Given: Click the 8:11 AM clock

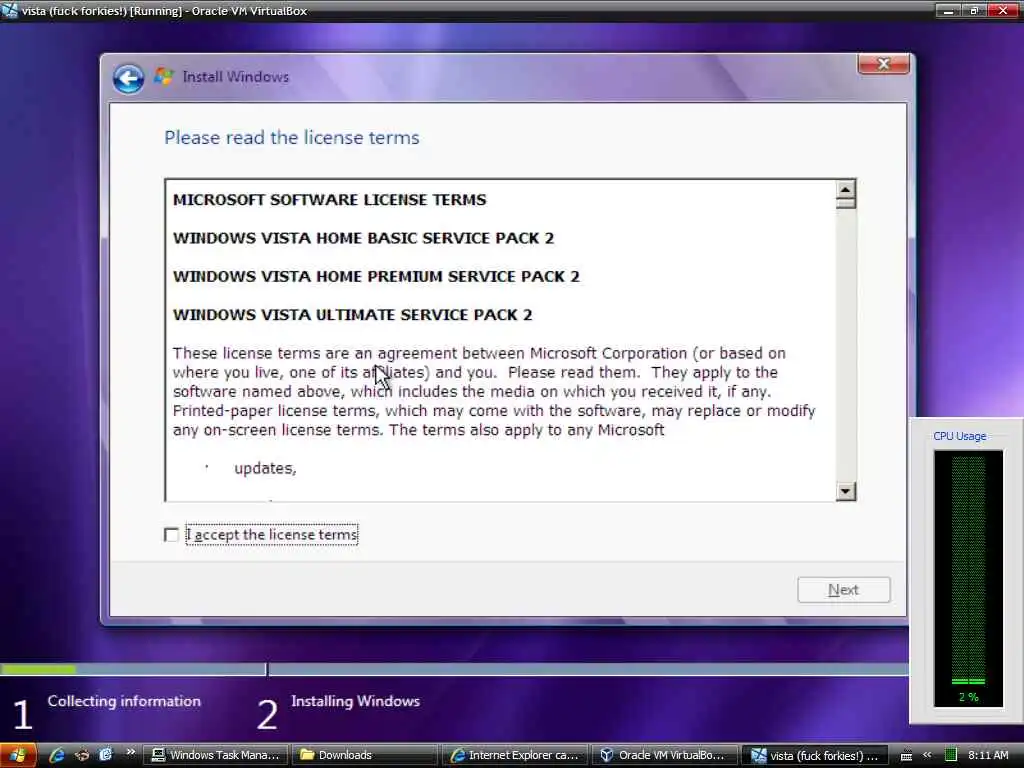Looking at the screenshot, I should tap(988, 755).
